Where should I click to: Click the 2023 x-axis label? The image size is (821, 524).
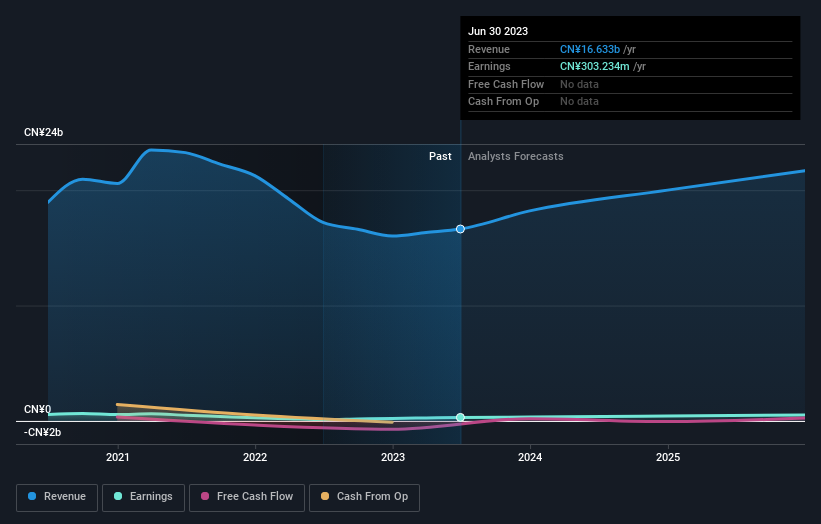tap(393, 458)
